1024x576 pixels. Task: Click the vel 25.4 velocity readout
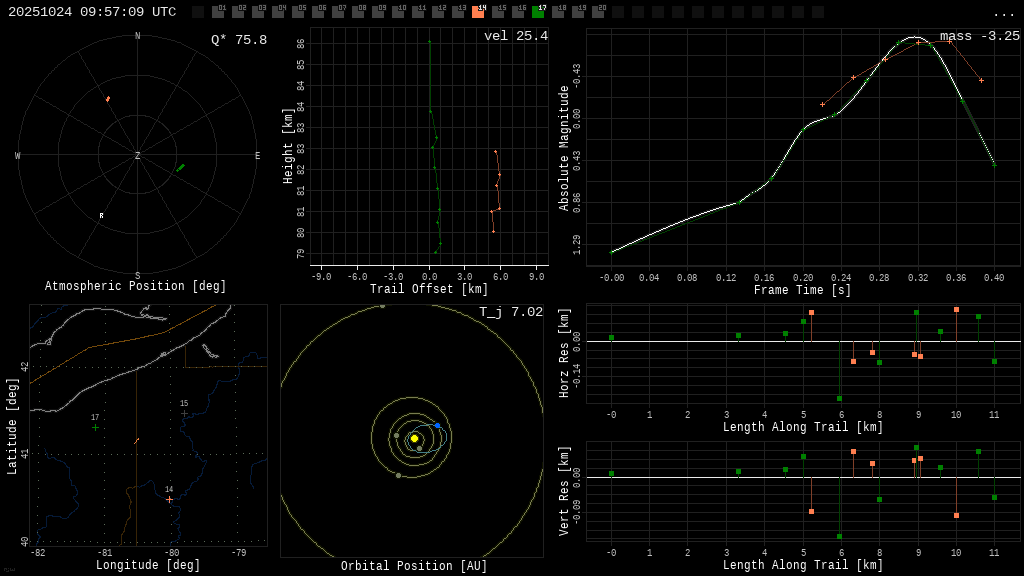pos(515,37)
